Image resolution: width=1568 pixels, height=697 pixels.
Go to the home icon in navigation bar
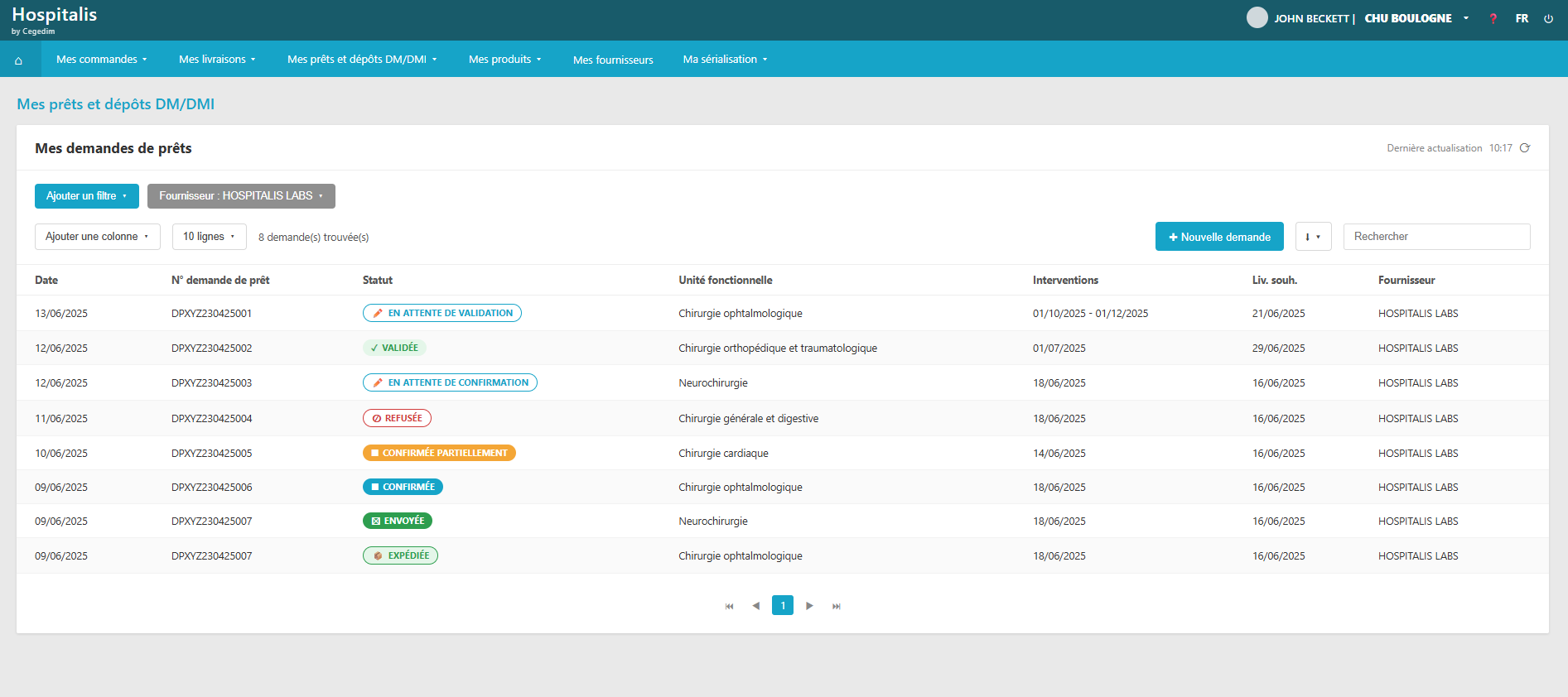tap(18, 60)
